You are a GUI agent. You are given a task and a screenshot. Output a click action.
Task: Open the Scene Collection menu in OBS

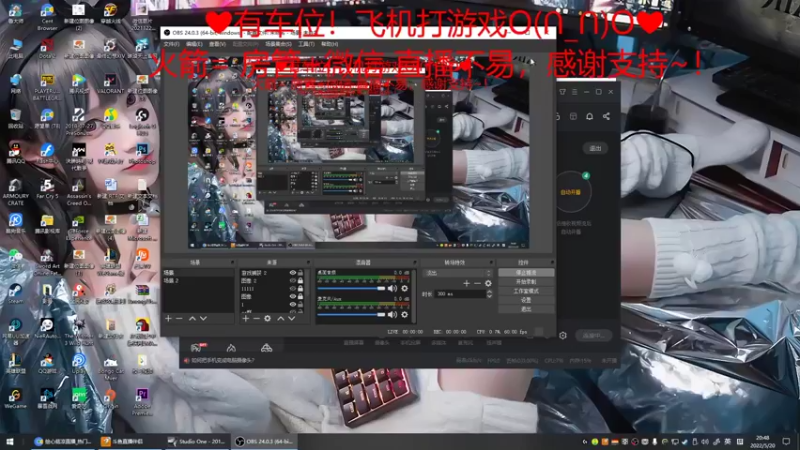(x=278, y=44)
